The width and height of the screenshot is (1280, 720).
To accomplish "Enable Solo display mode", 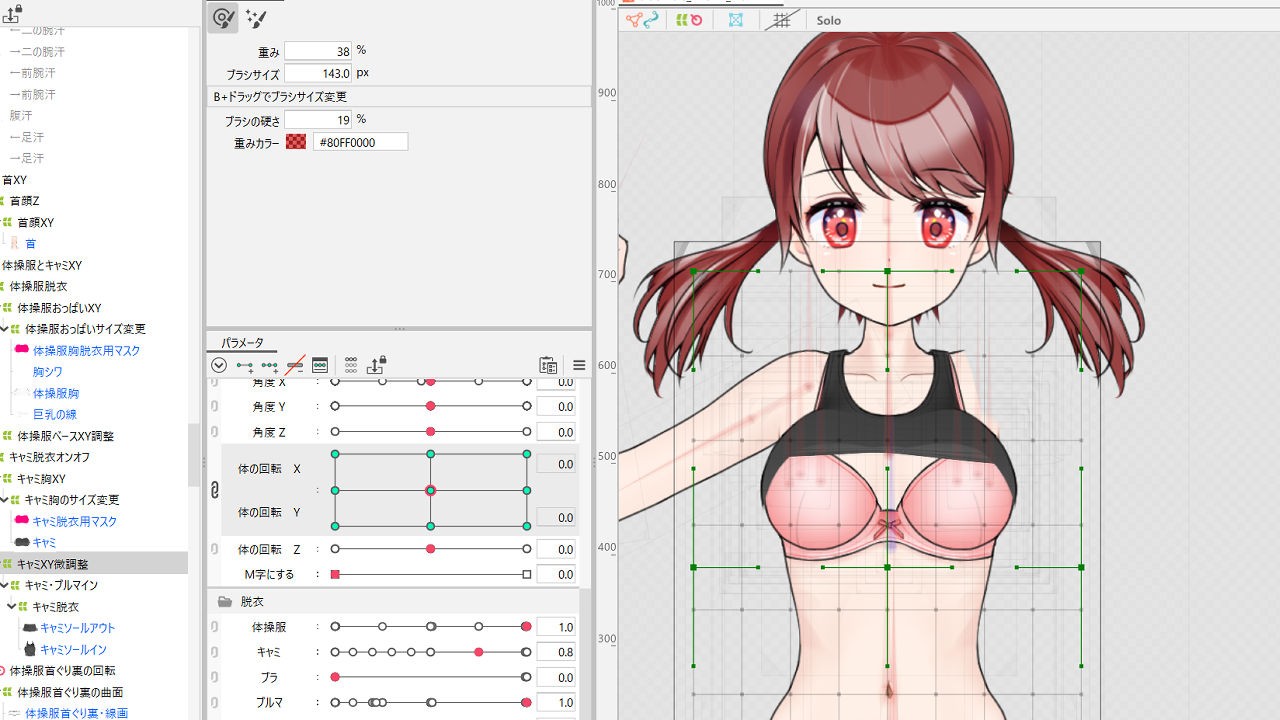I will click(x=828, y=20).
